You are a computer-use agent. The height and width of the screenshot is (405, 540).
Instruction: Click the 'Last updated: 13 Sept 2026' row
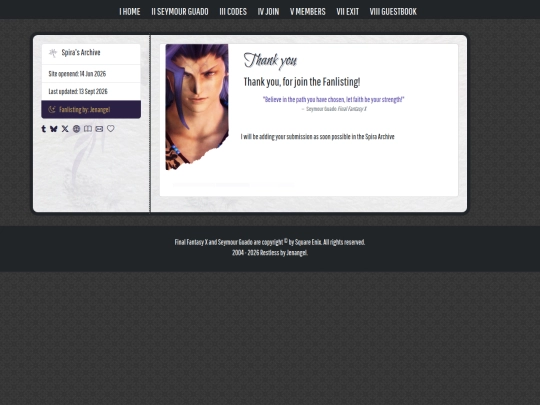[91, 92]
